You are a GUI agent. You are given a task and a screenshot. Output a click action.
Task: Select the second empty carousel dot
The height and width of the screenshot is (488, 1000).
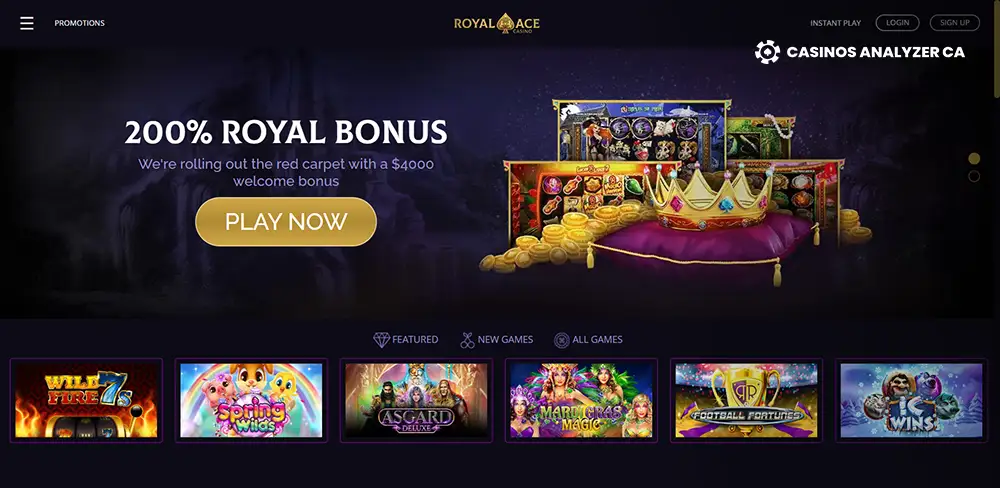tap(974, 176)
